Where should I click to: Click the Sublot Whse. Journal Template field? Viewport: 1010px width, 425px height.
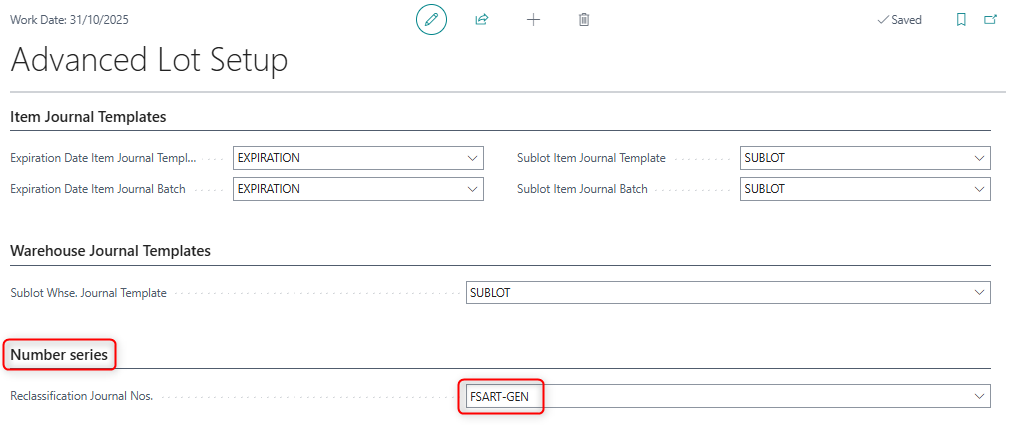715,293
